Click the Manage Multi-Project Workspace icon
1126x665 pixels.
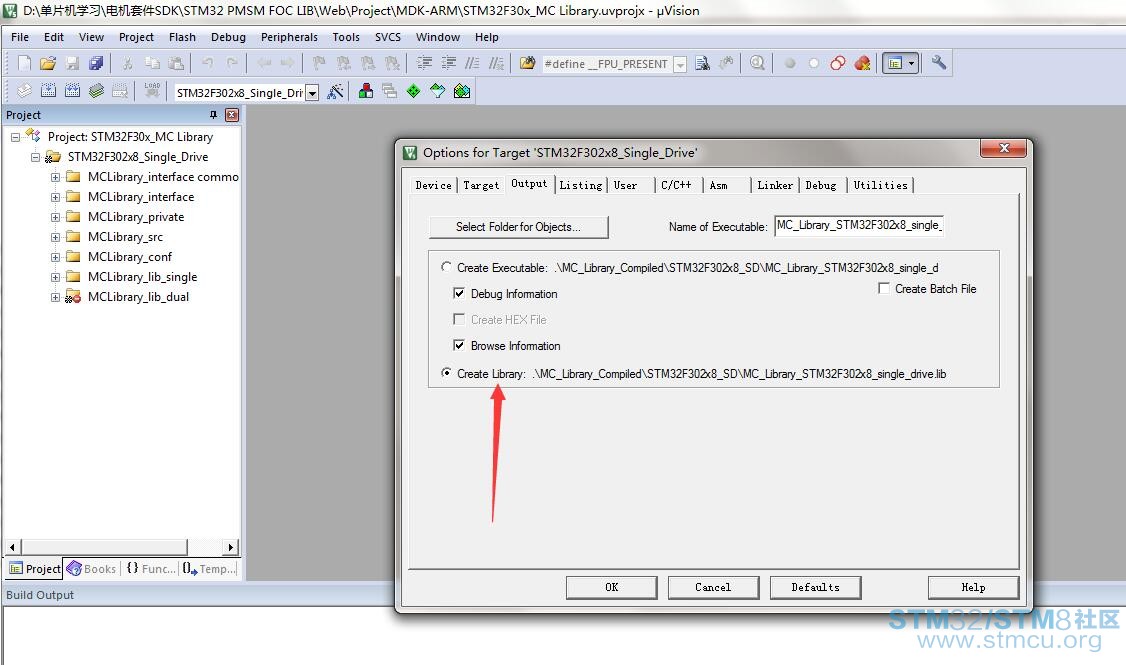(389, 91)
